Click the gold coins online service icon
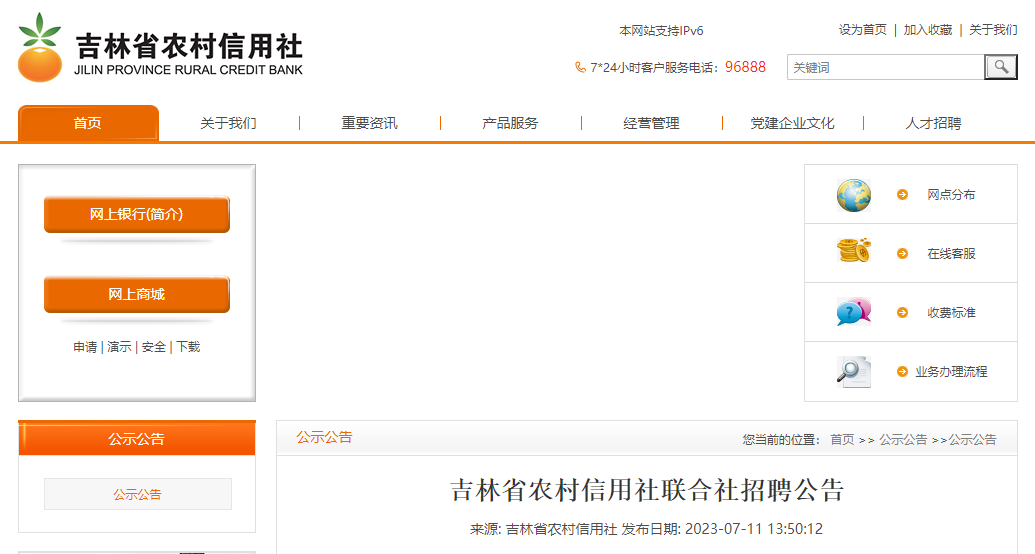Image resolution: width=1035 pixels, height=554 pixels. [x=854, y=252]
